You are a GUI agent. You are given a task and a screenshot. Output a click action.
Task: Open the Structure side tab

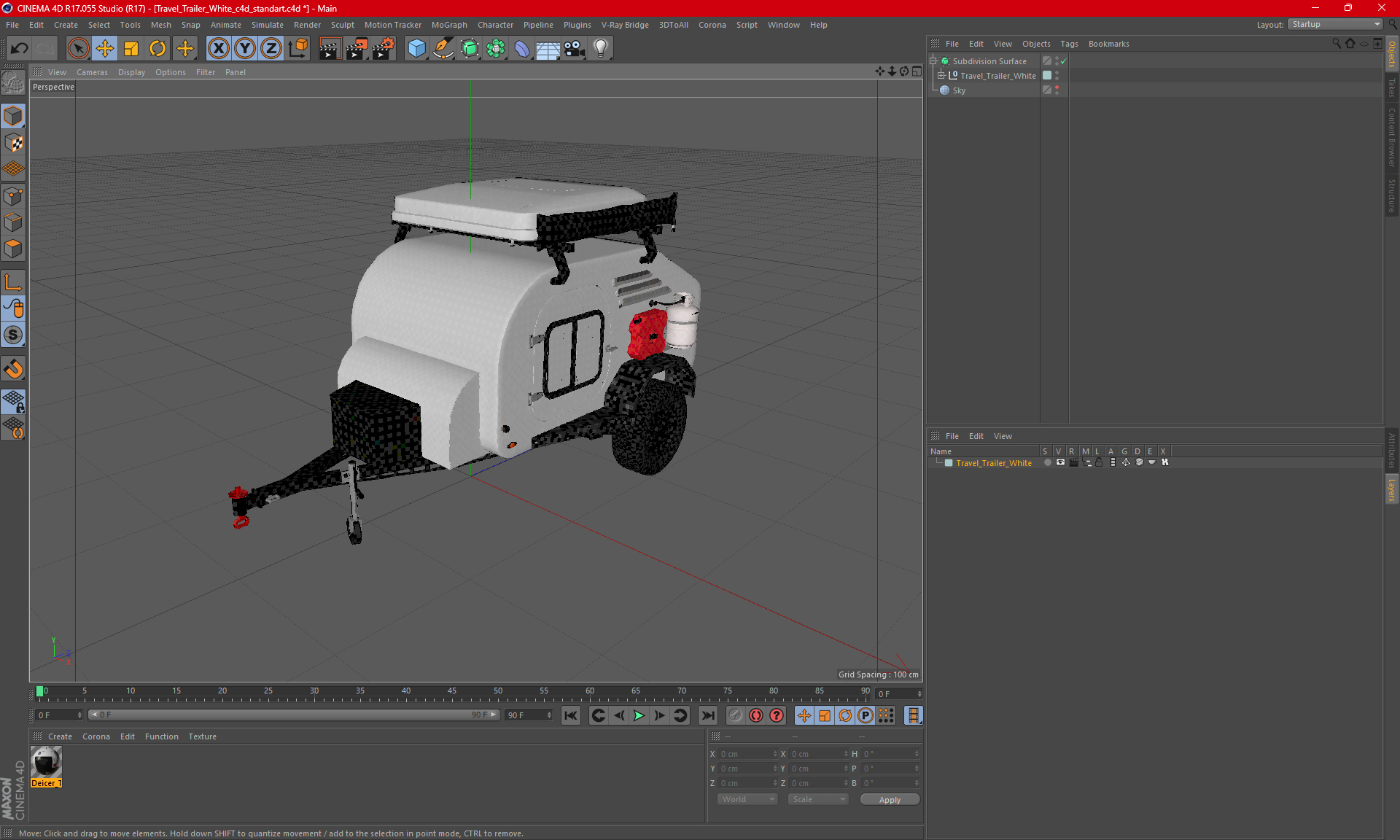(x=1391, y=195)
